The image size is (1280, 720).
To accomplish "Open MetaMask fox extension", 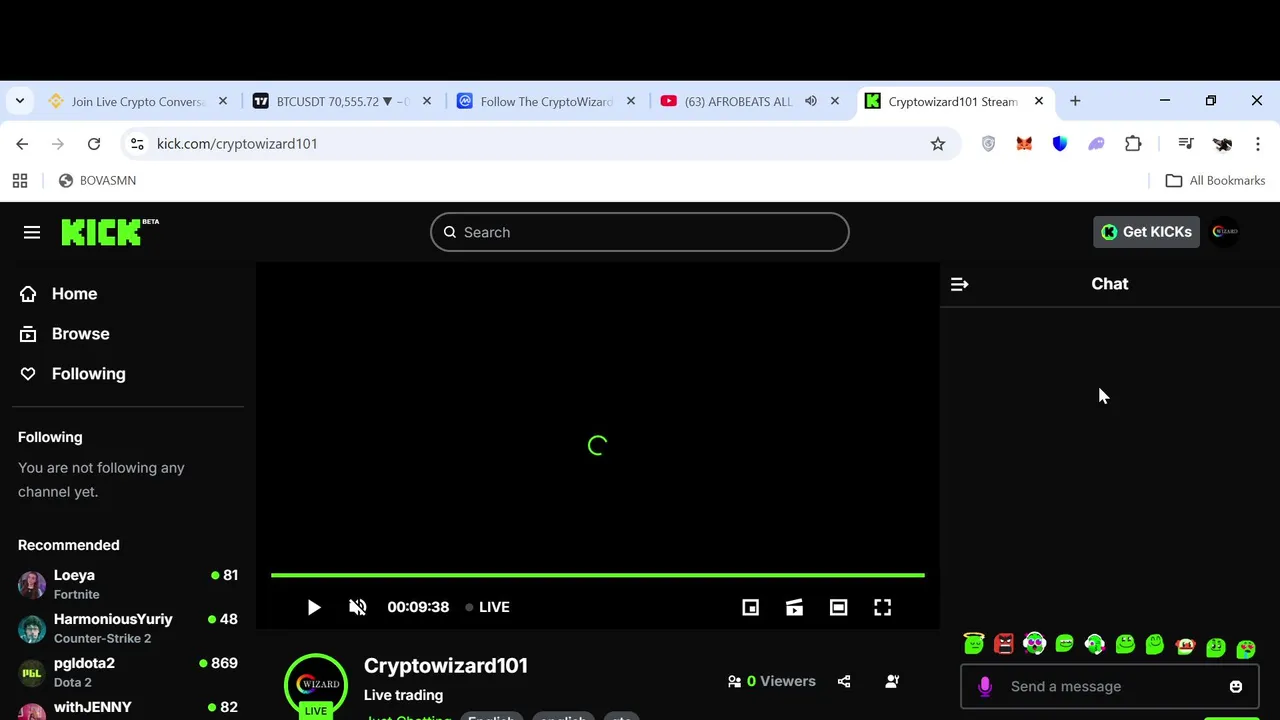I will tap(1024, 144).
